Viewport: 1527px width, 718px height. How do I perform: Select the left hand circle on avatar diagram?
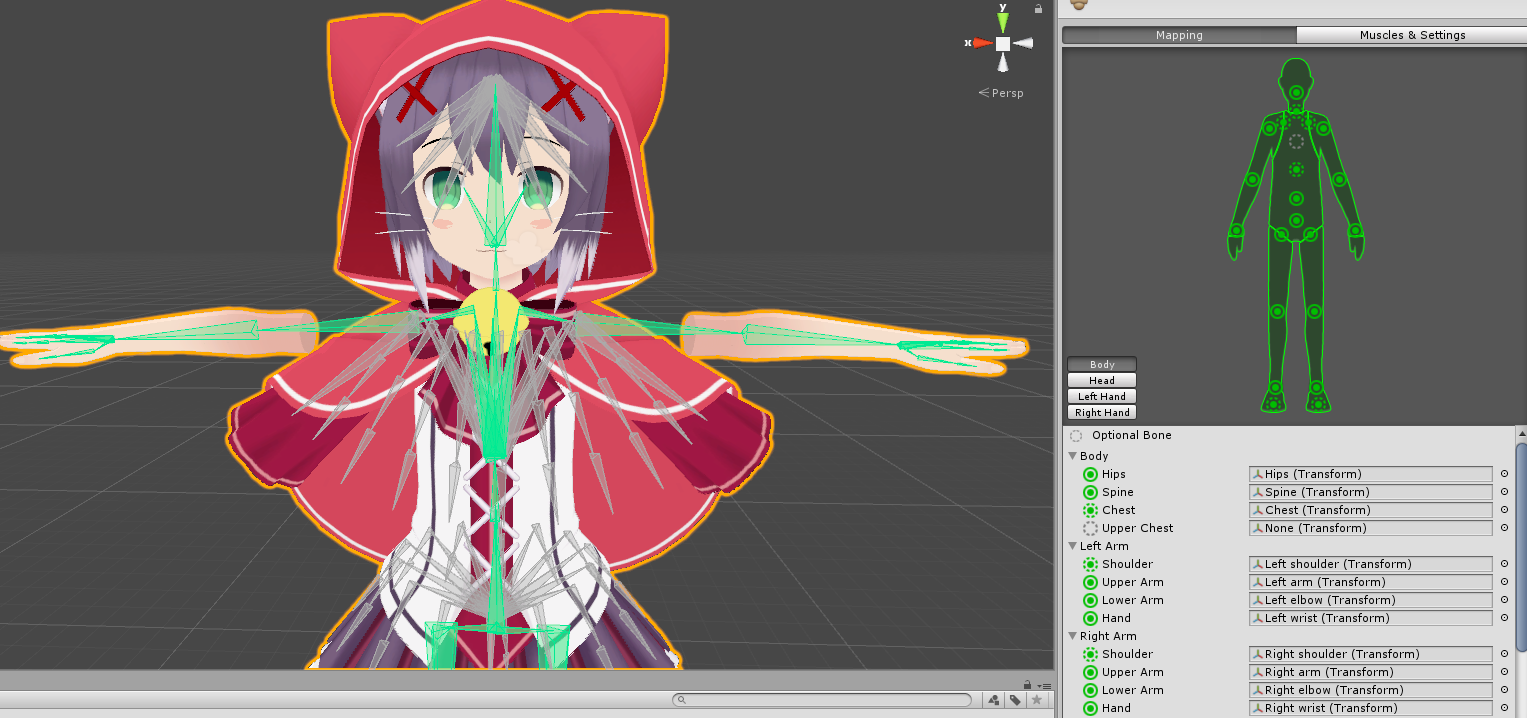coord(1357,232)
